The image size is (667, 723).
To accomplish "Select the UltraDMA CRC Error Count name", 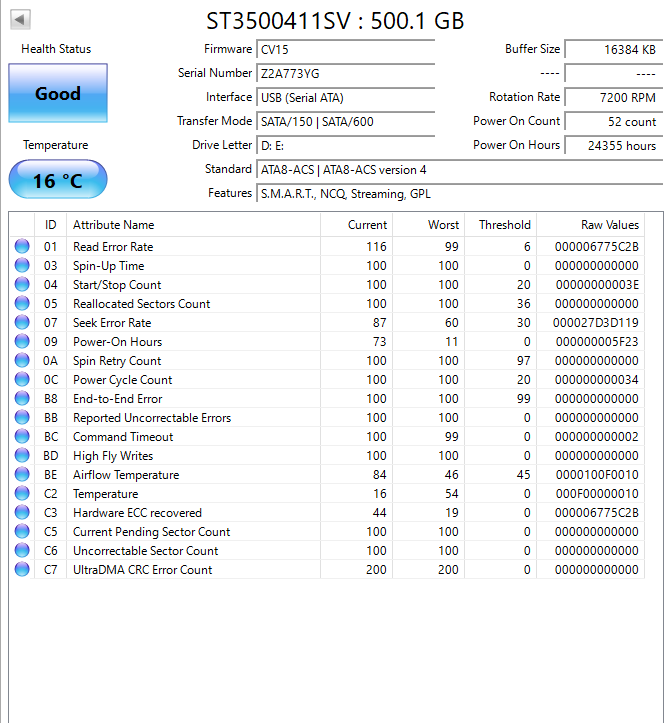I will 142,570.
